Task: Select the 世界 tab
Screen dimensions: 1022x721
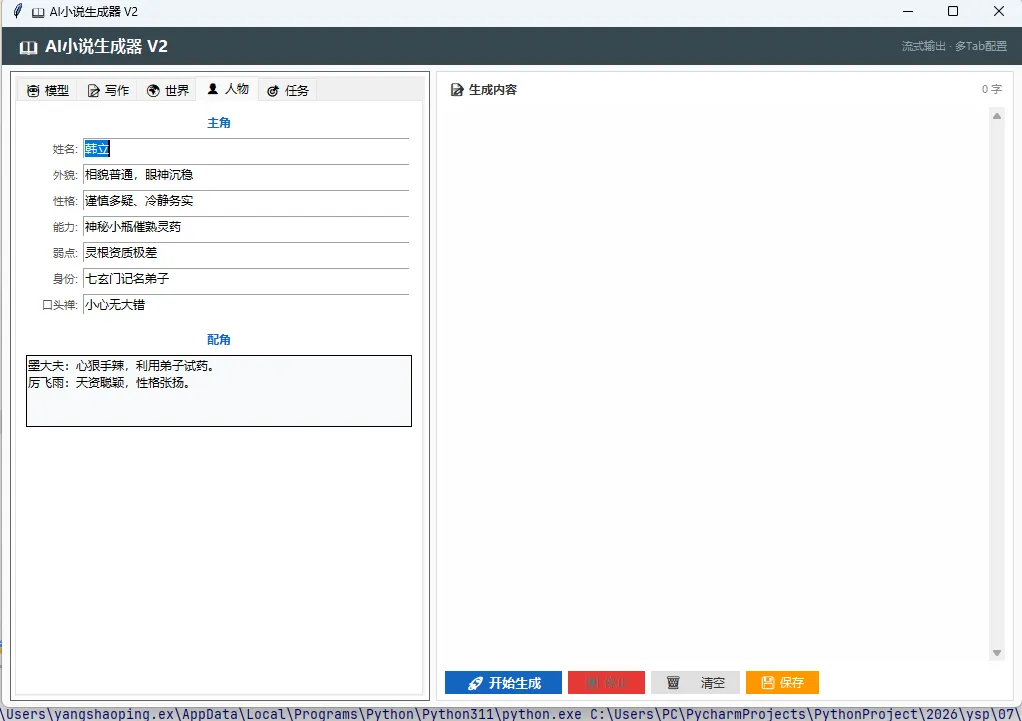Action: pyautogui.click(x=168, y=91)
